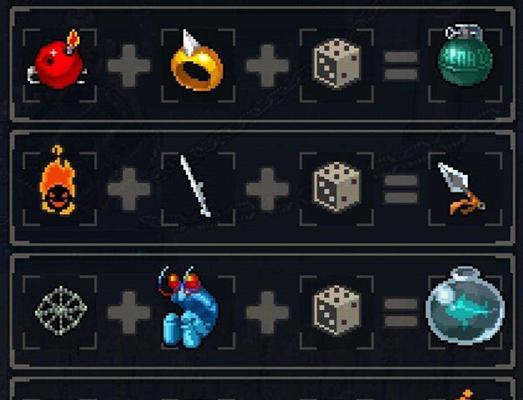
Task: Click equals sign before the kunai result
Action: click(x=401, y=189)
